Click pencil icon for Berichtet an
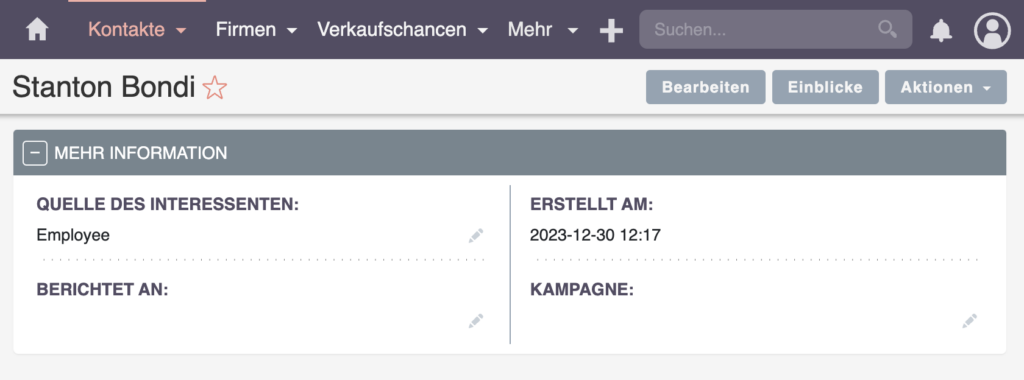The height and width of the screenshot is (380, 1024). [476, 321]
